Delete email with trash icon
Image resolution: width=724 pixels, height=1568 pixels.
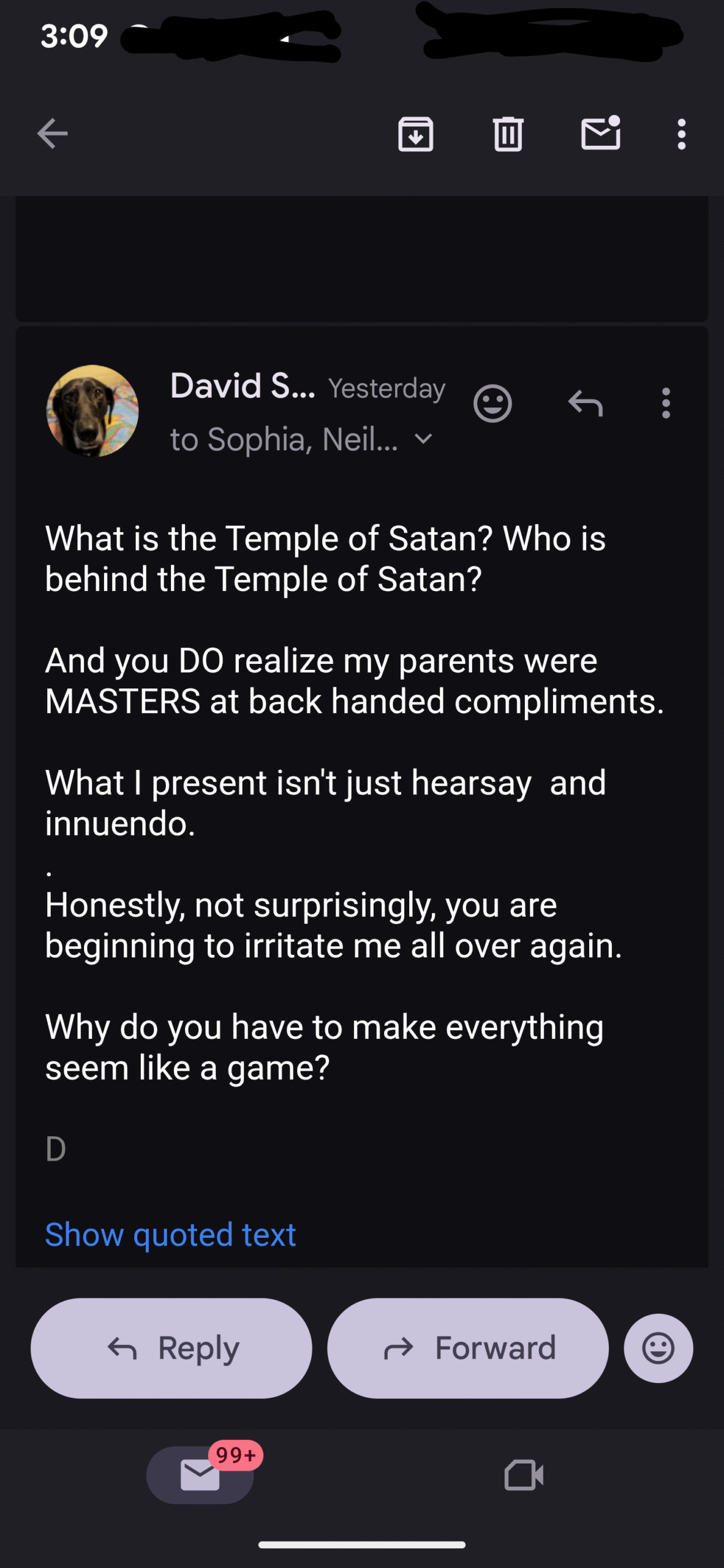point(508,134)
